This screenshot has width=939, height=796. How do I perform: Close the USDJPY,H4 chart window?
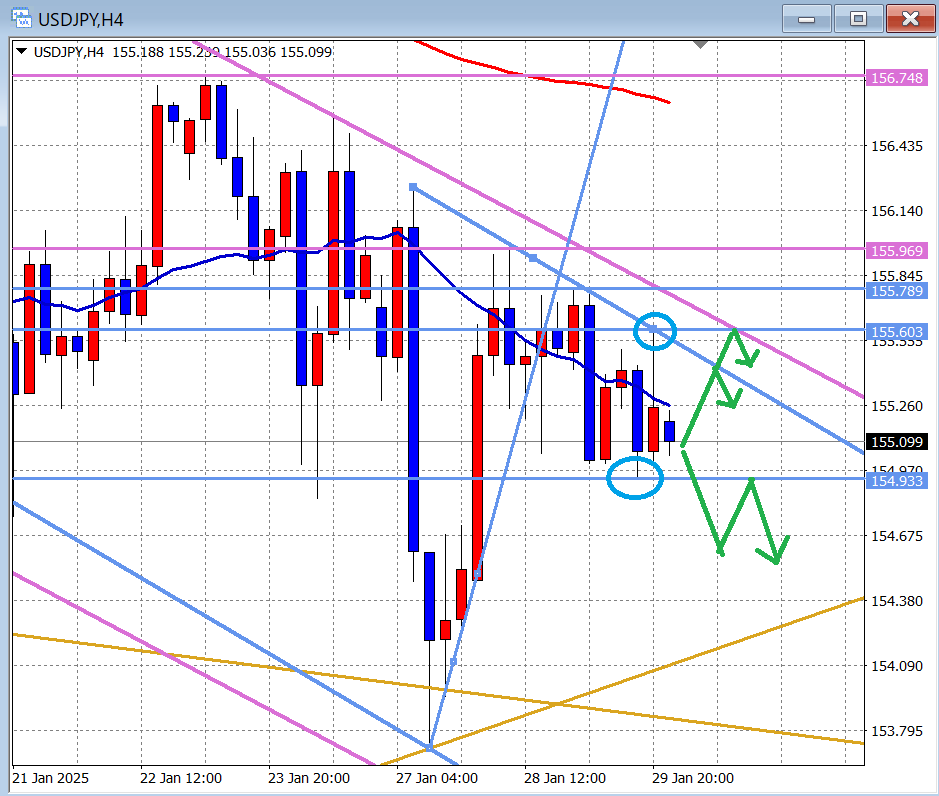pos(909,18)
